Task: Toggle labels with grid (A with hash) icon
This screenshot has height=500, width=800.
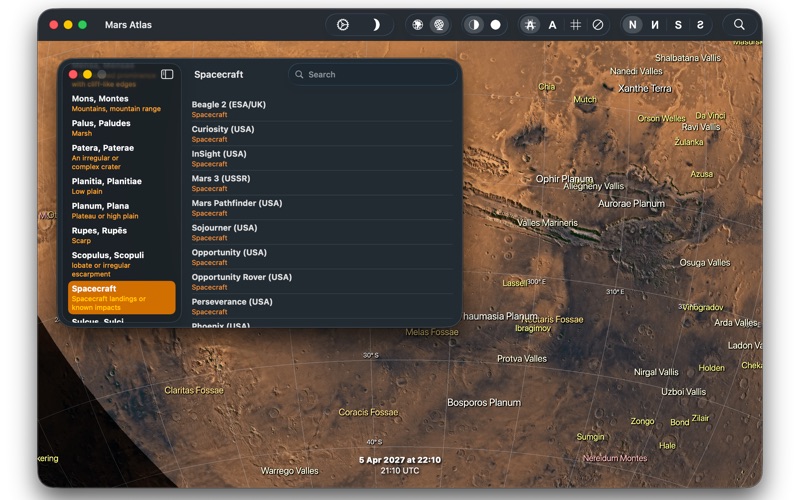Action: 530,24
